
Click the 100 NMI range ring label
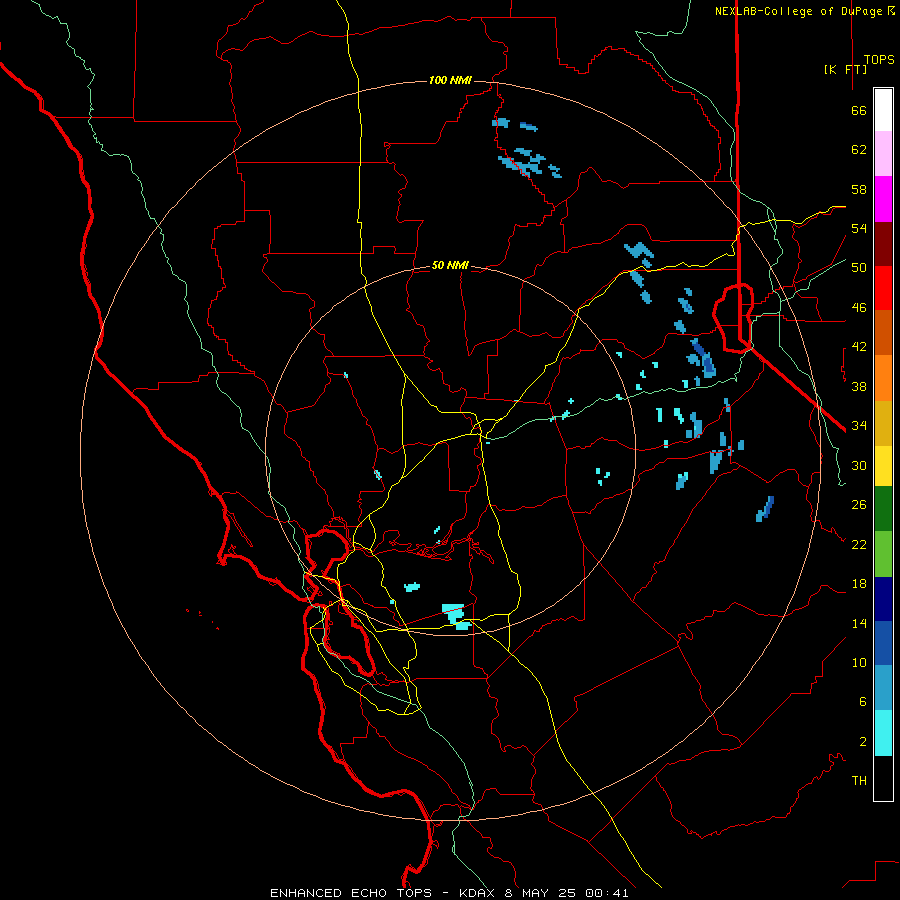pos(450,80)
